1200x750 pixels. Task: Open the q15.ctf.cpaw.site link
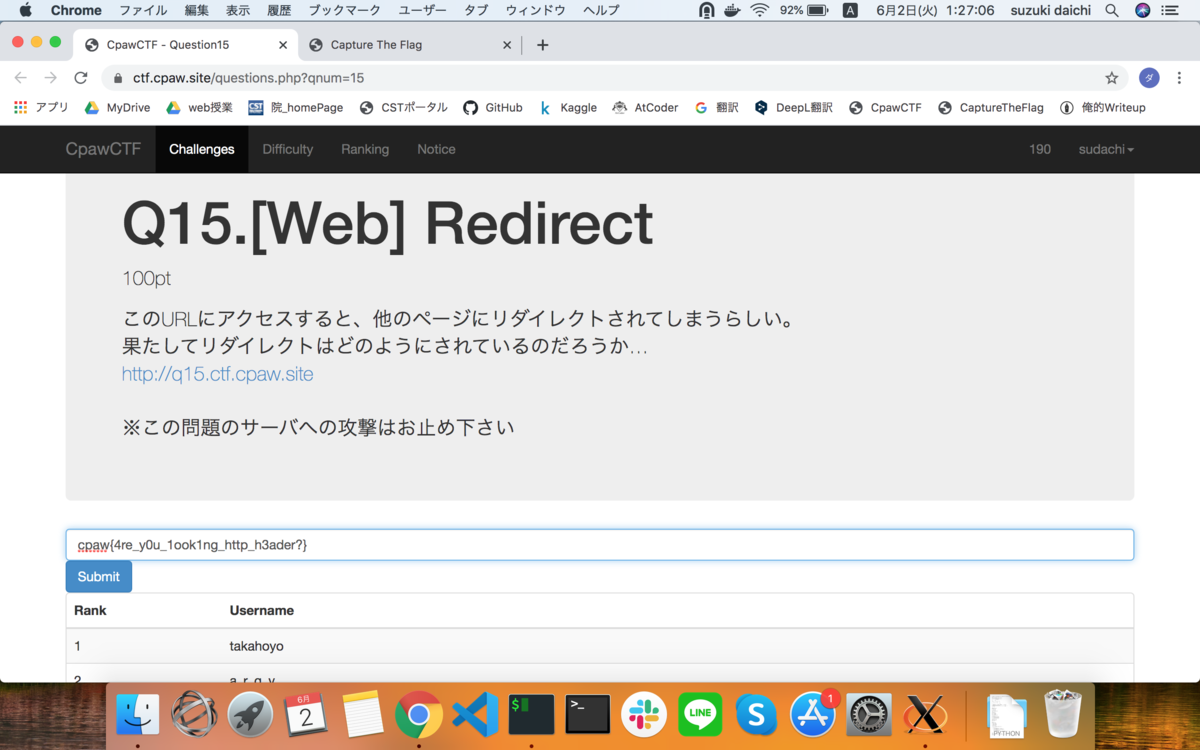[x=218, y=374]
